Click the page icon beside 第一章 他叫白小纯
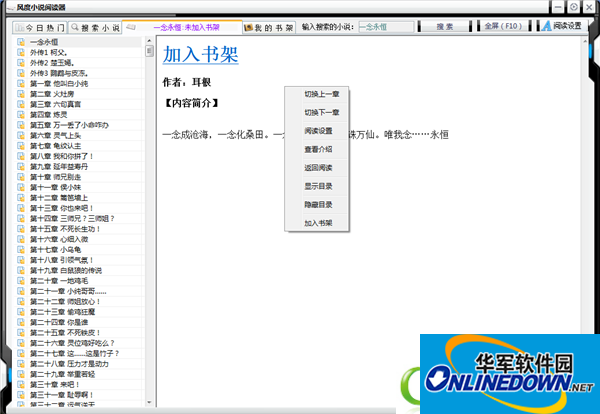600x414 pixels. click(x=21, y=83)
